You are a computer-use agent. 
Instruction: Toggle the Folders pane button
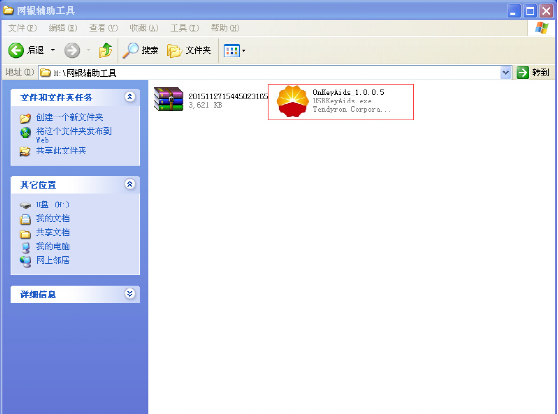[x=189, y=51]
